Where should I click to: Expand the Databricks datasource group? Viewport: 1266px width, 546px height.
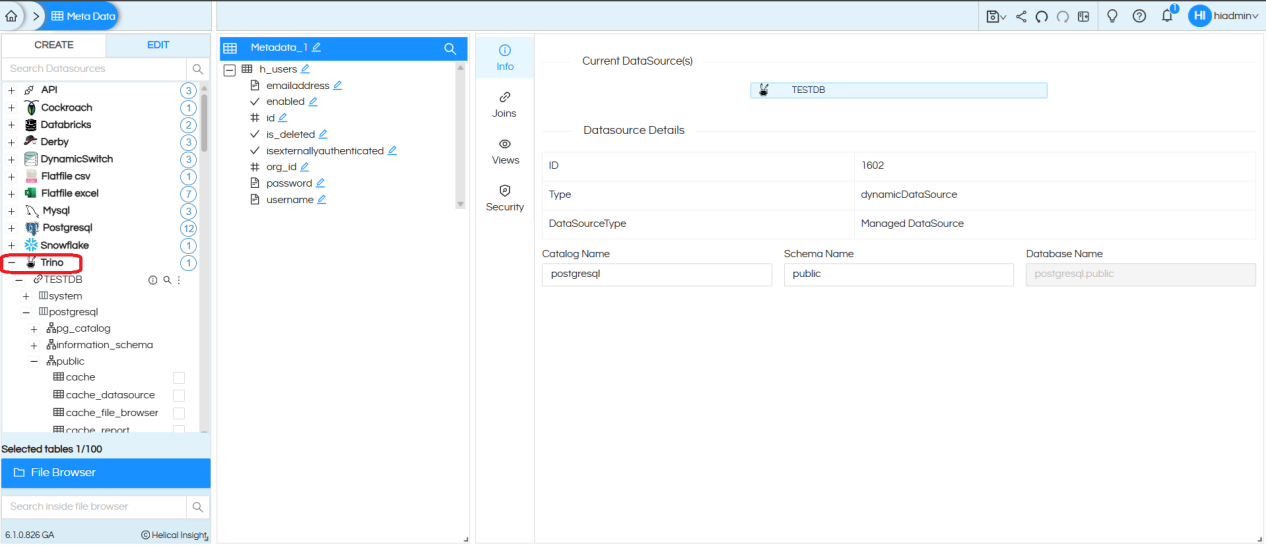[x=12, y=125]
